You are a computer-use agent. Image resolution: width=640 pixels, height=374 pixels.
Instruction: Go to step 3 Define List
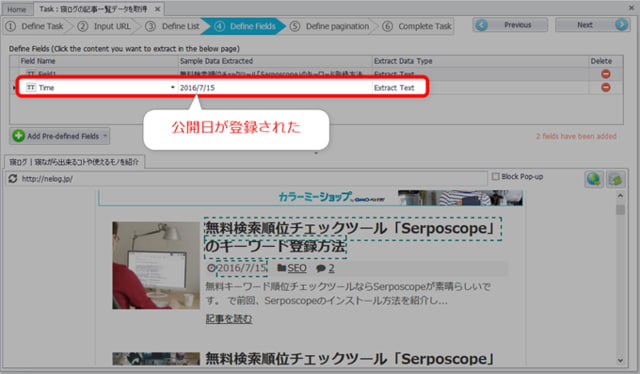pos(173,26)
